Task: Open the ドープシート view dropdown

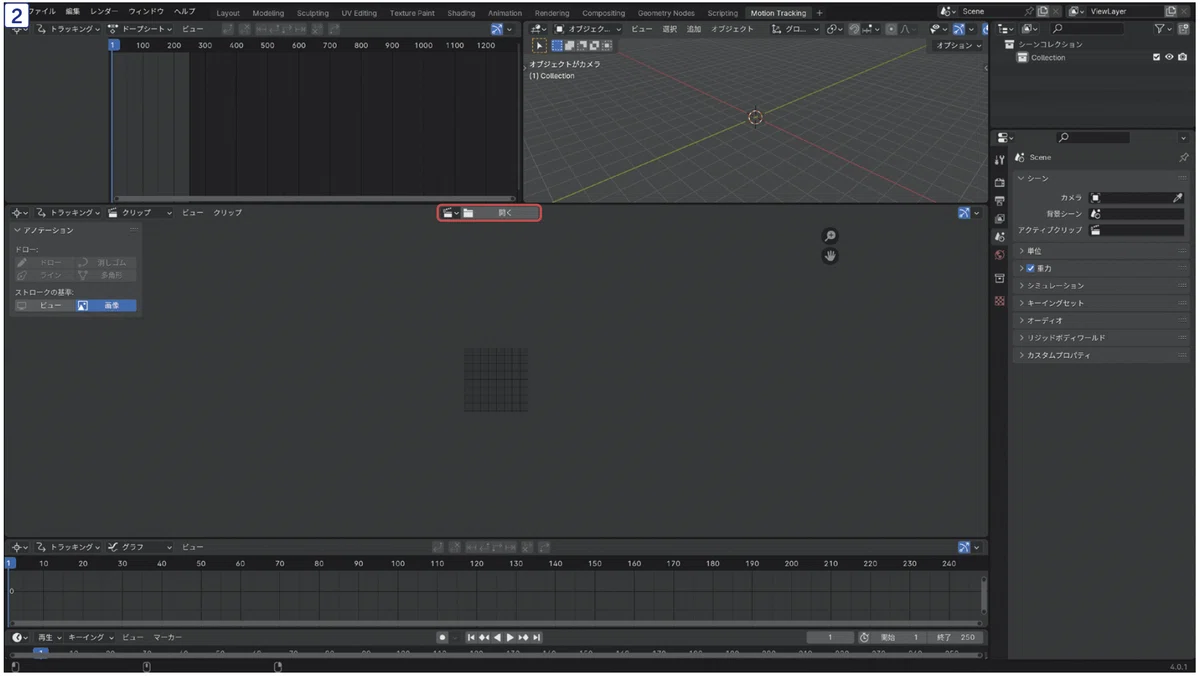Action: pyautogui.click(x=140, y=29)
